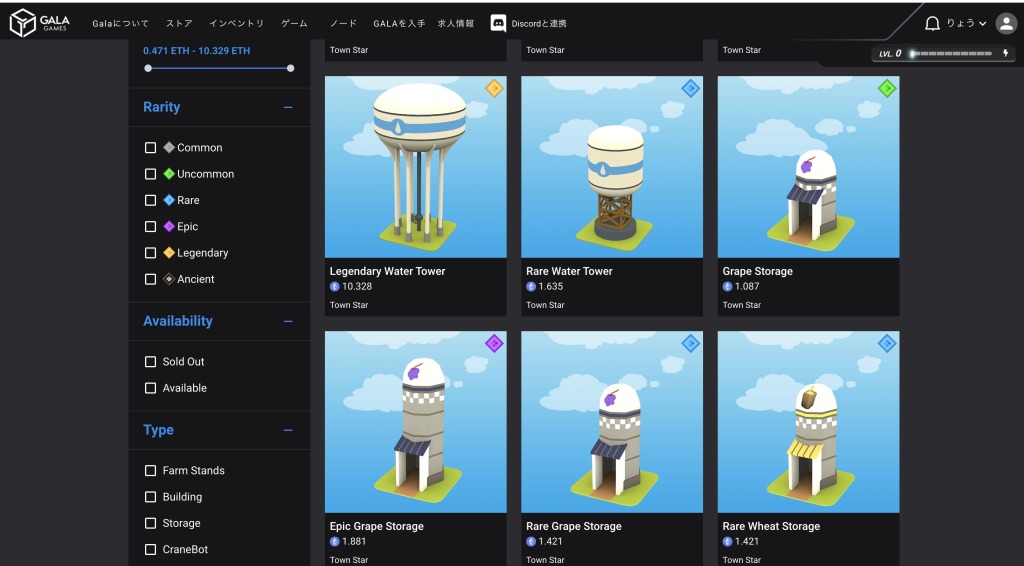Click the Rare Water Tower thumbnail image
The width and height of the screenshot is (1024, 566).
tap(612, 167)
